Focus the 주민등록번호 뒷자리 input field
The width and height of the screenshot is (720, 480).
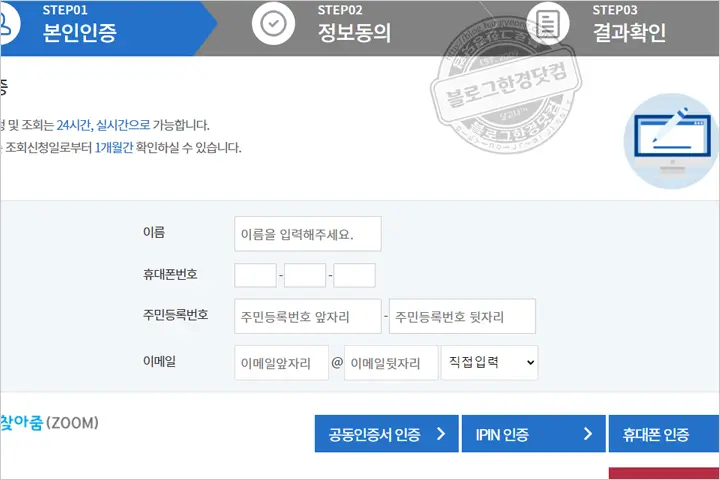pyautogui.click(x=462, y=316)
